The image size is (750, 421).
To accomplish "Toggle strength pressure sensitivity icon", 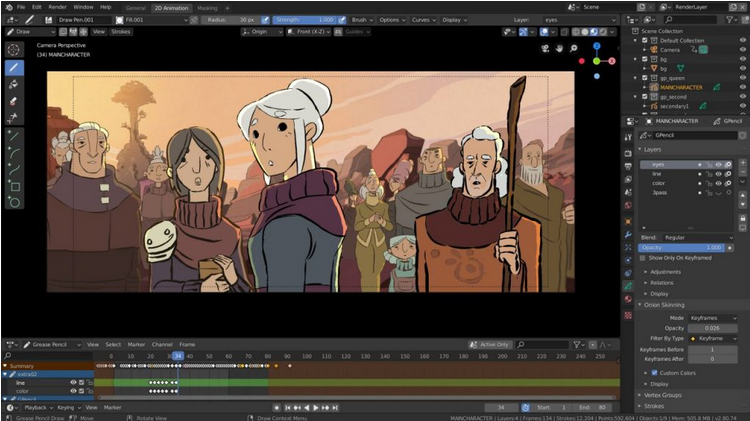I will (x=342, y=20).
